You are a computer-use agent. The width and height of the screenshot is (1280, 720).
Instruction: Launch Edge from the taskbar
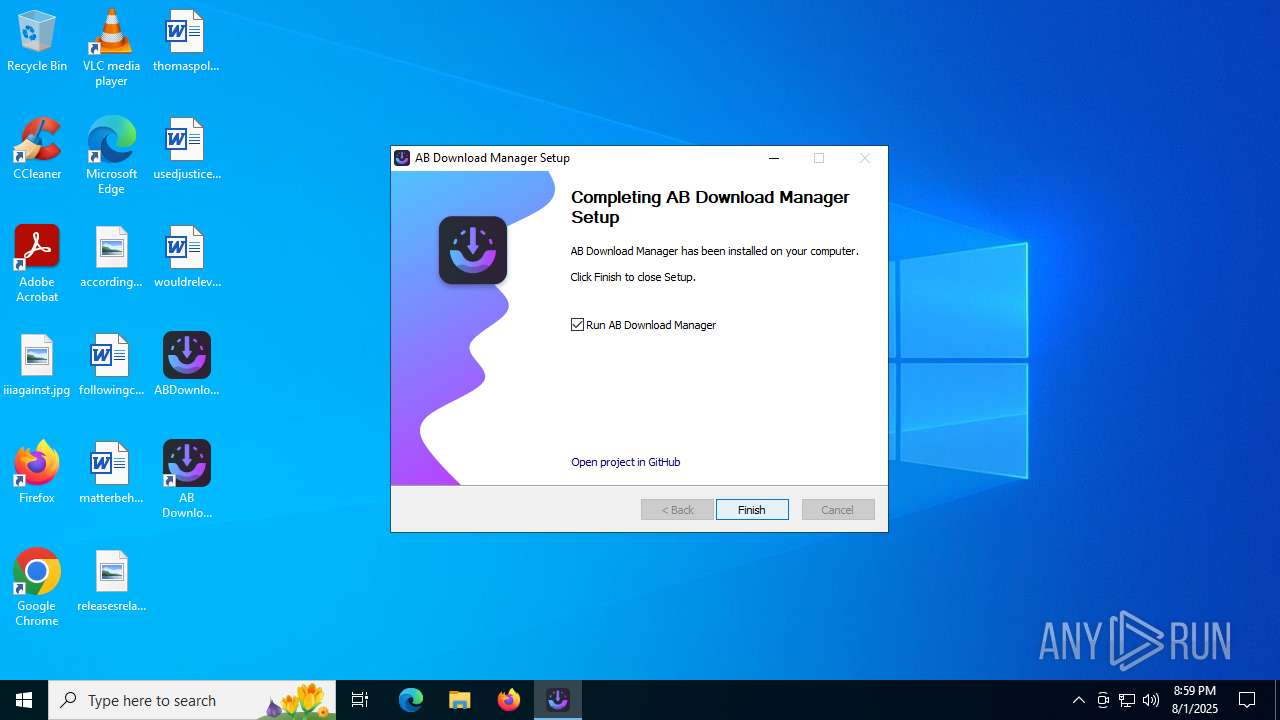411,700
